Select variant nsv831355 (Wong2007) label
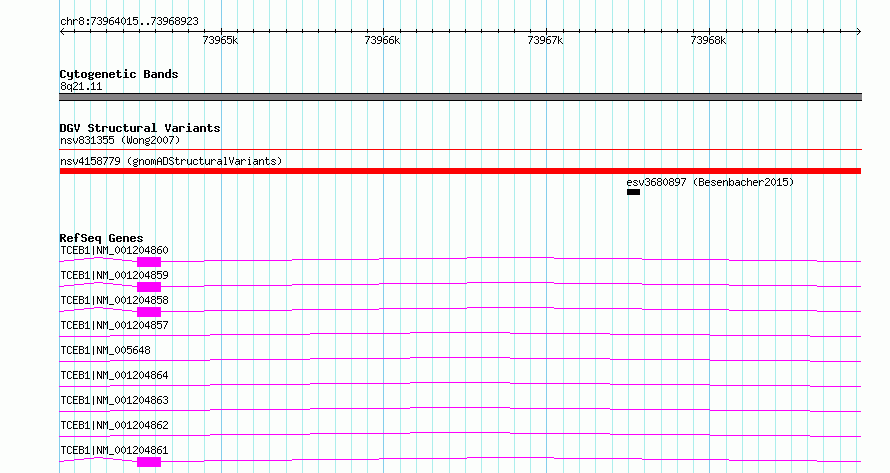The height and width of the screenshot is (473, 890). pos(120,140)
